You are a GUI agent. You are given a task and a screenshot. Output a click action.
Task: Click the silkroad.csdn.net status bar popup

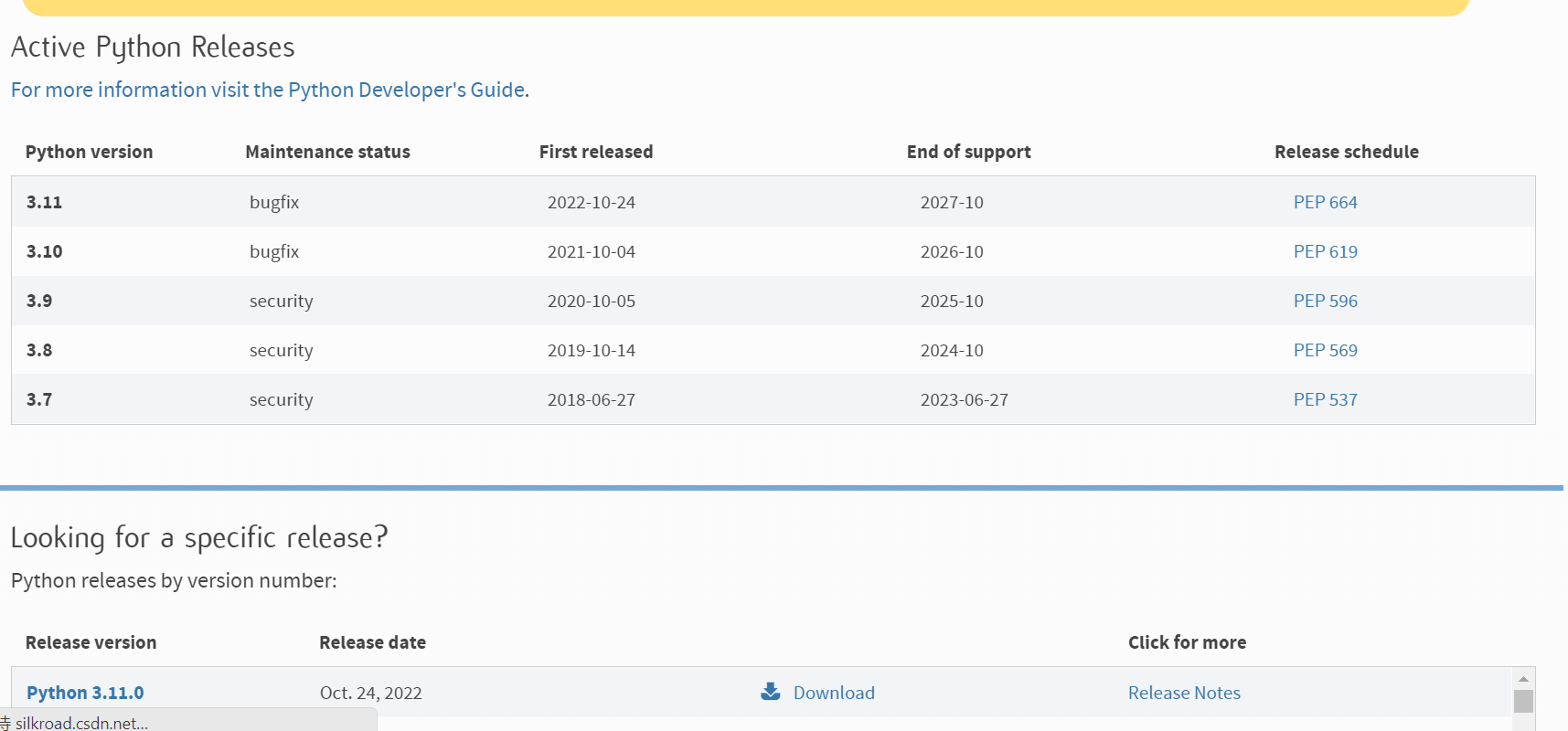(x=183, y=722)
